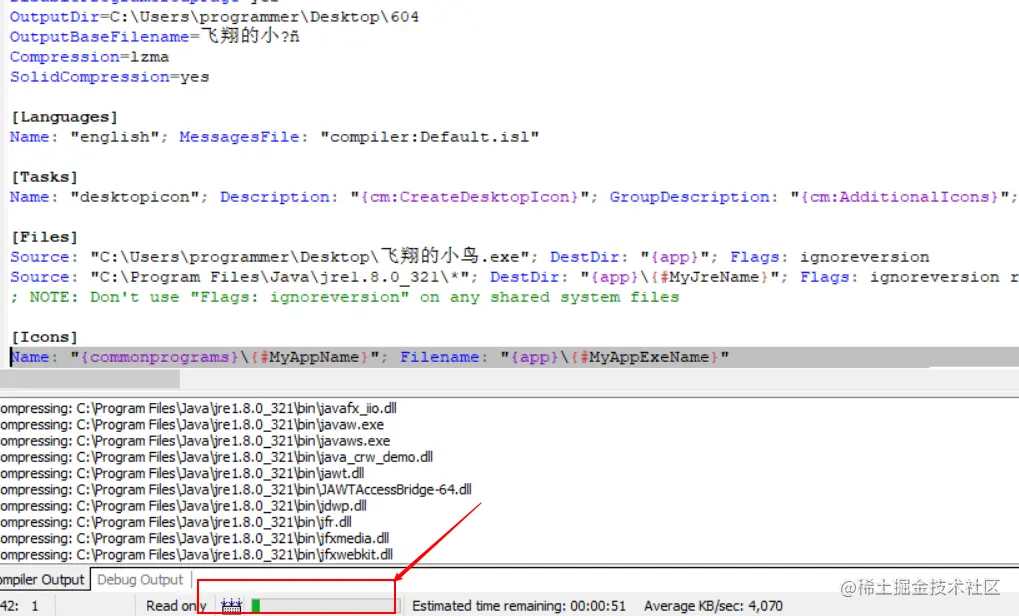Click the editor horizontal scrollbar thumb

[90, 378]
